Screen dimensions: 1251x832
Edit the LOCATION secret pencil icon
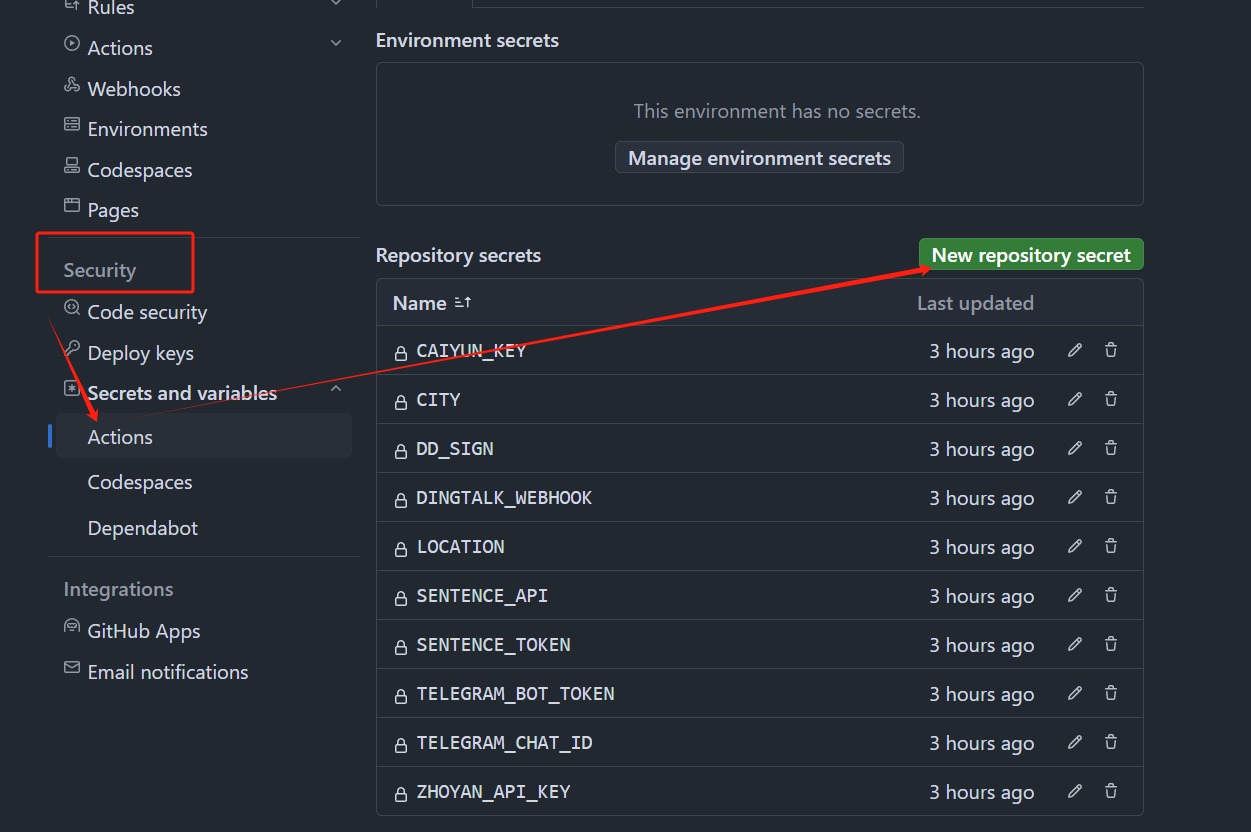[1075, 546]
